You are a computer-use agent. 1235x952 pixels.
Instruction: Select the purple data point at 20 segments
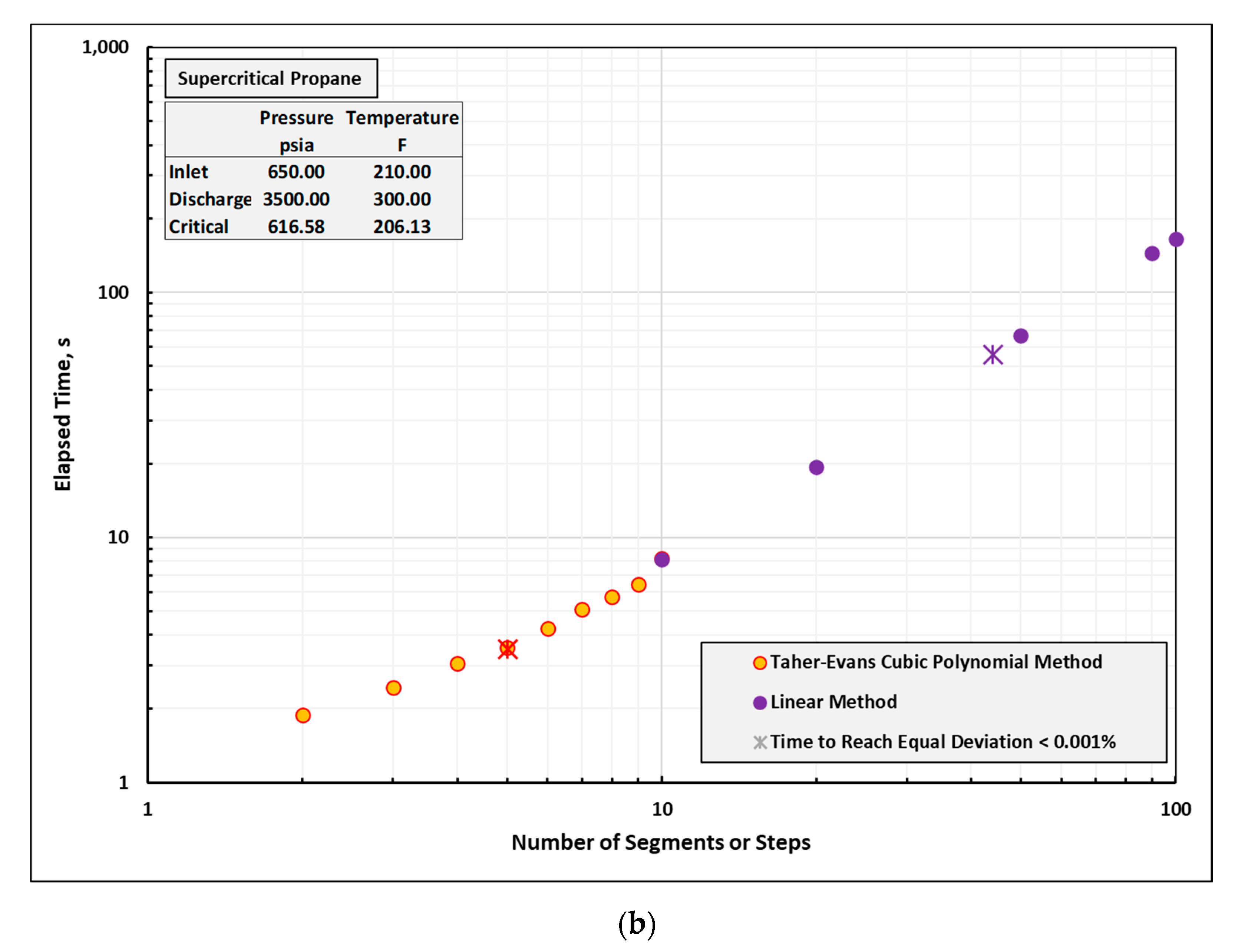[816, 467]
